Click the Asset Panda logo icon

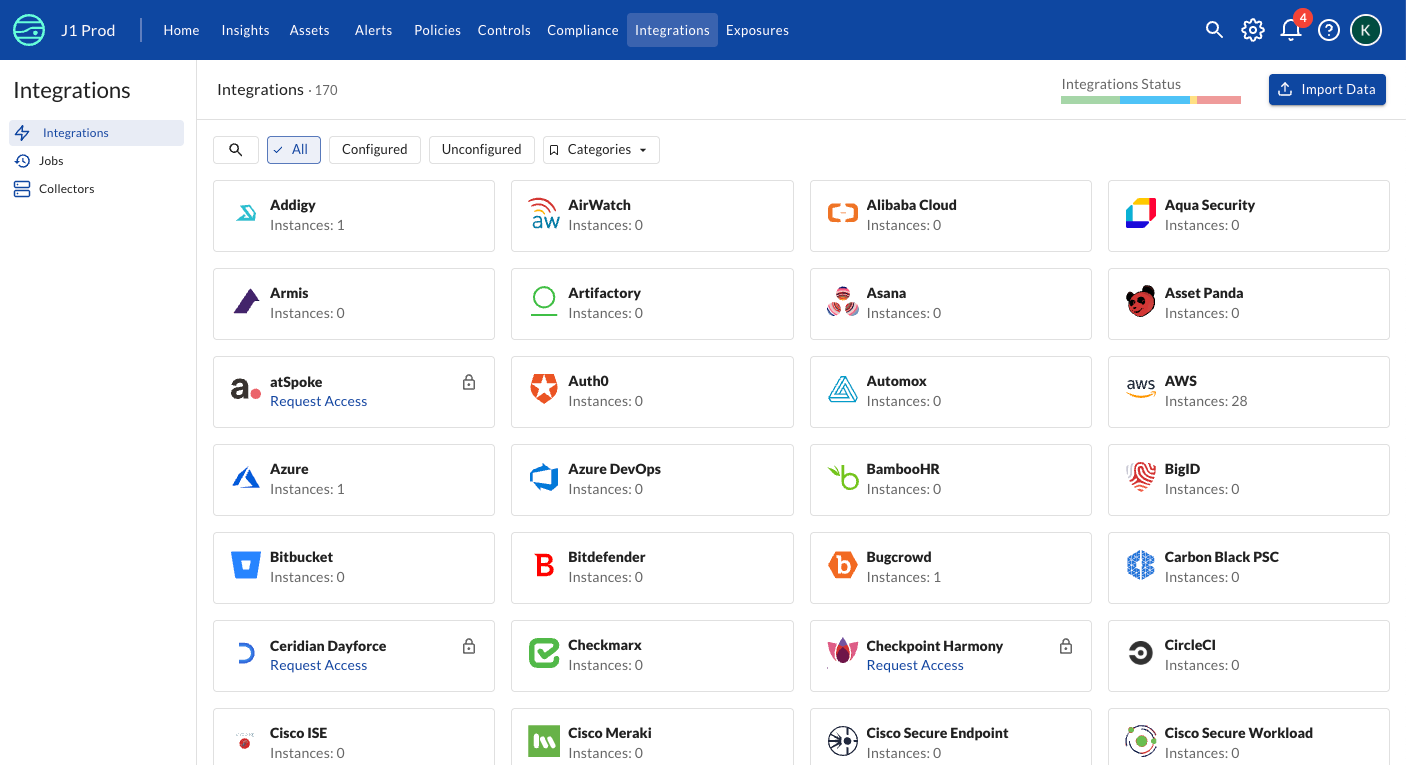click(1141, 302)
